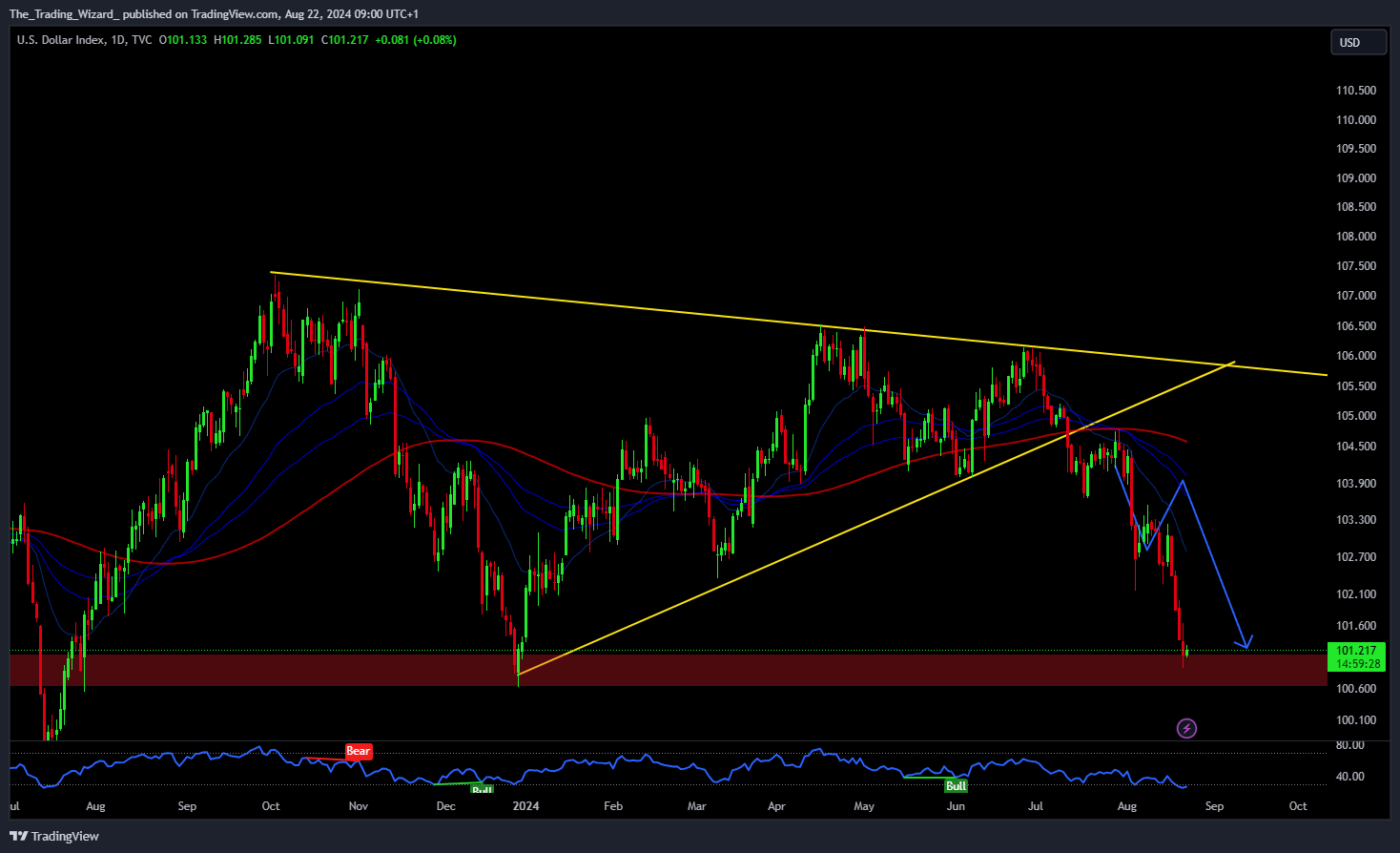Image resolution: width=1400 pixels, height=853 pixels.
Task: Click the open value O101.133
Action: (x=182, y=40)
